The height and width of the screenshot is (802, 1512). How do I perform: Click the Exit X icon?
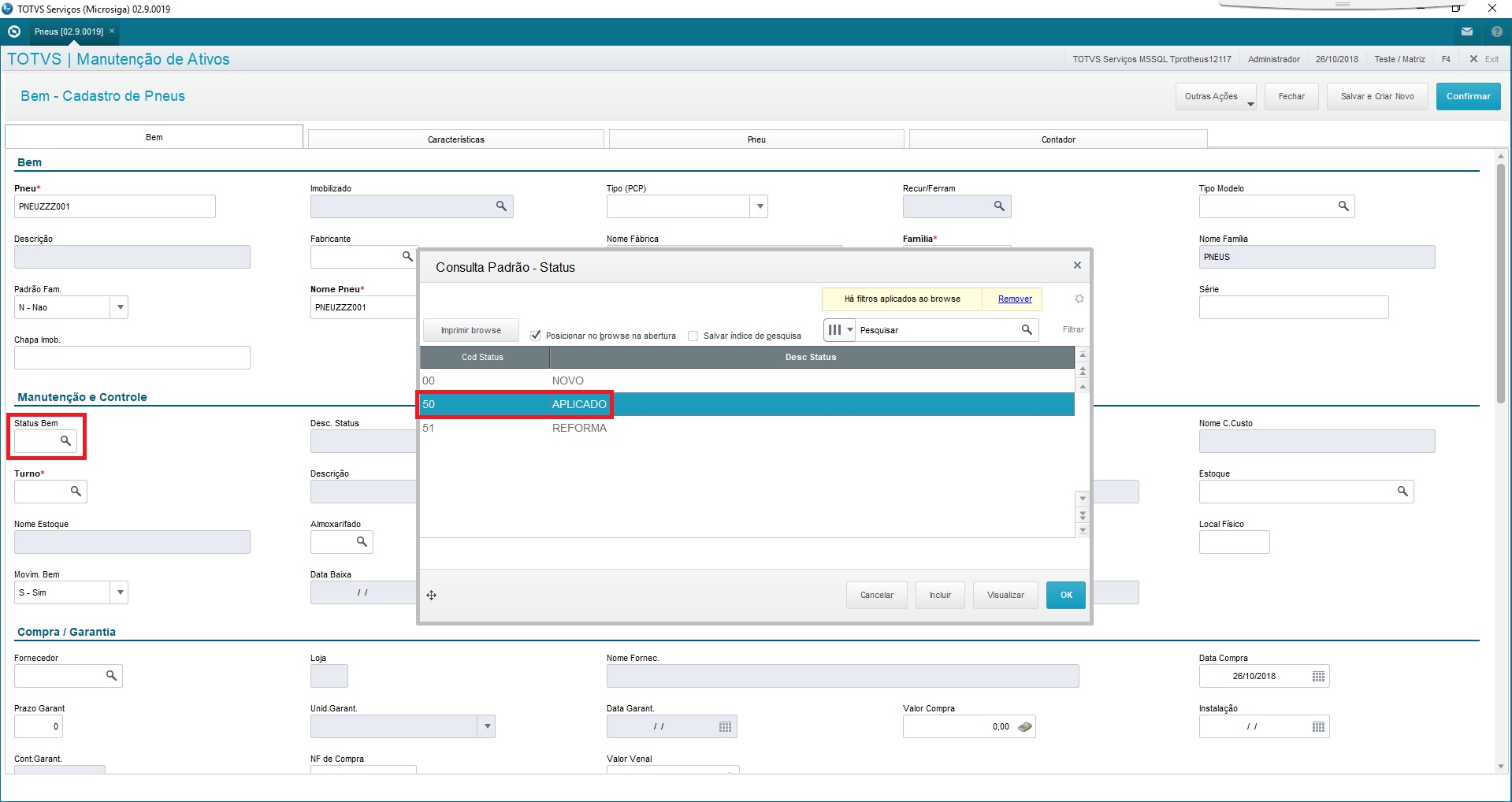coord(1473,59)
